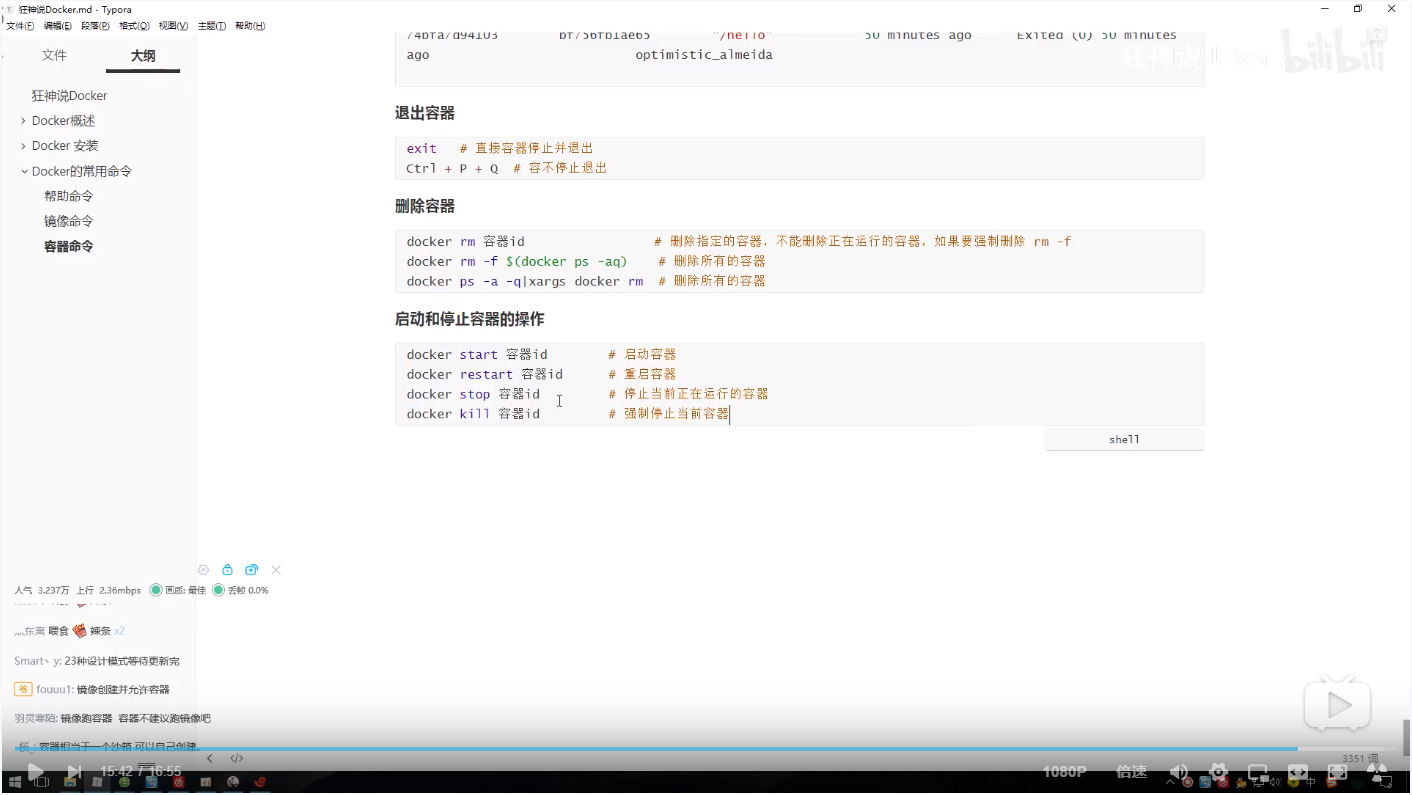Click the 3351 词 word count
This screenshot has width=1412, height=795.
click(x=1360, y=759)
